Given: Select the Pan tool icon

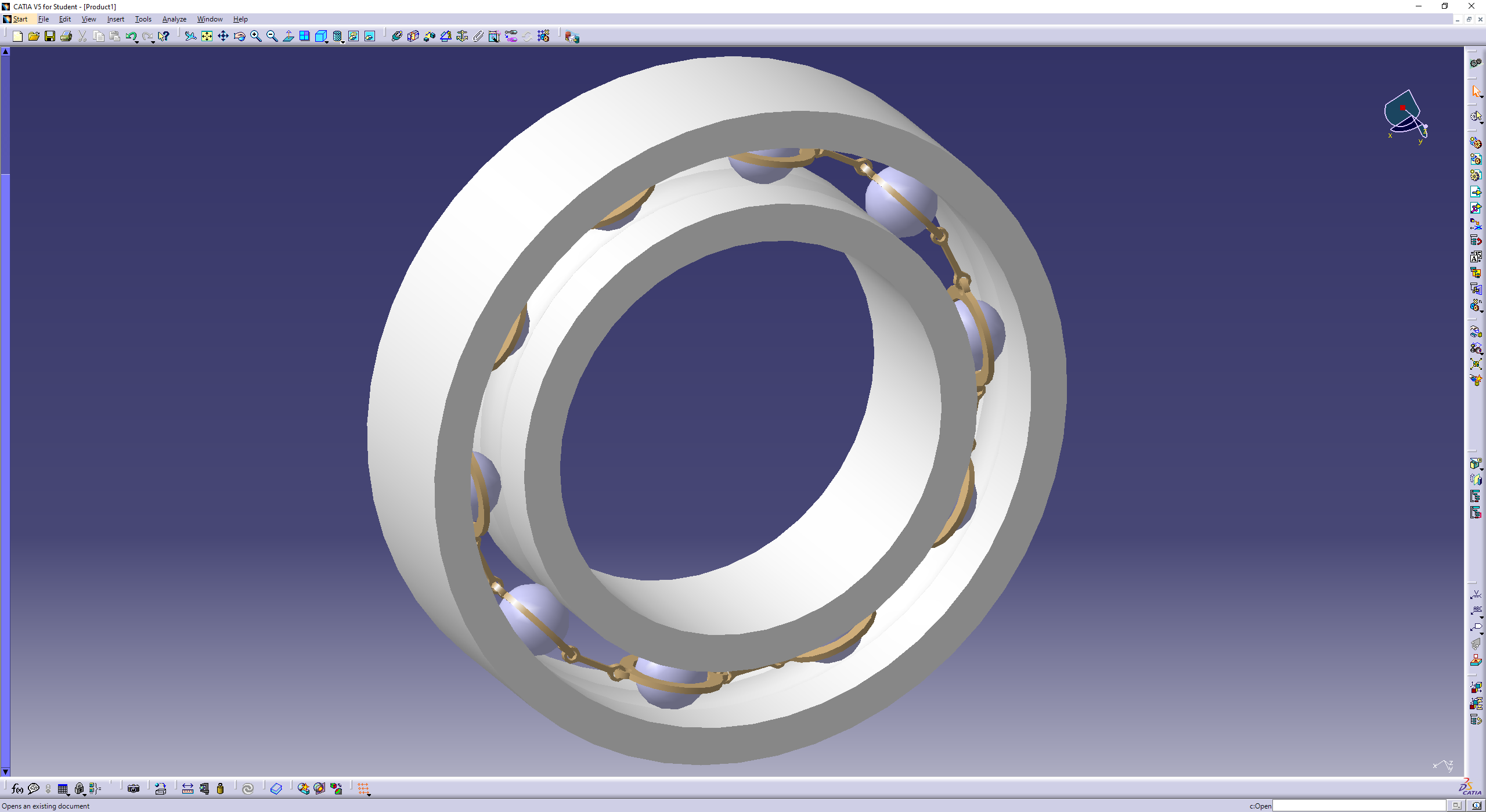Looking at the screenshot, I should click(223, 37).
